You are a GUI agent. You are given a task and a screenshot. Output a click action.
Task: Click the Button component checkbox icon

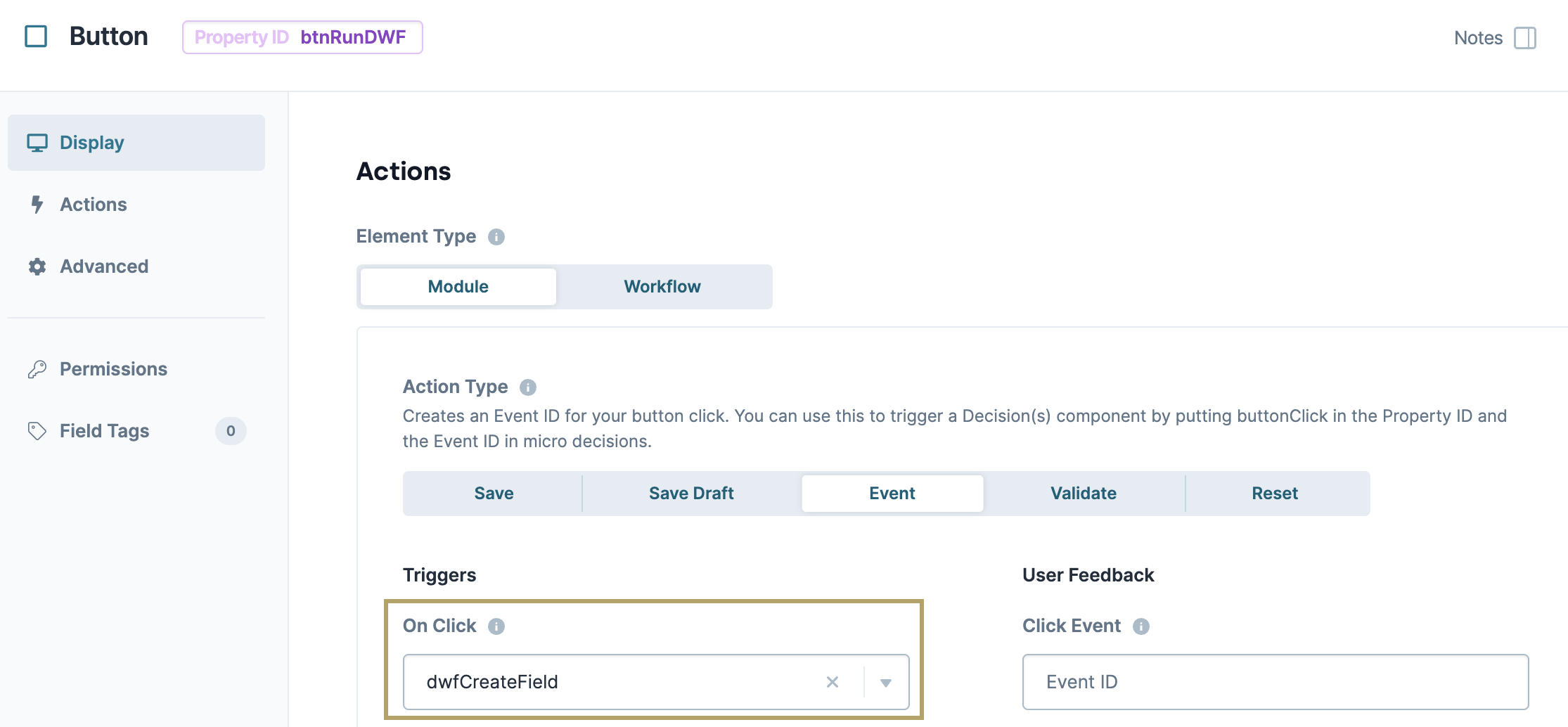pyautogui.click(x=36, y=37)
